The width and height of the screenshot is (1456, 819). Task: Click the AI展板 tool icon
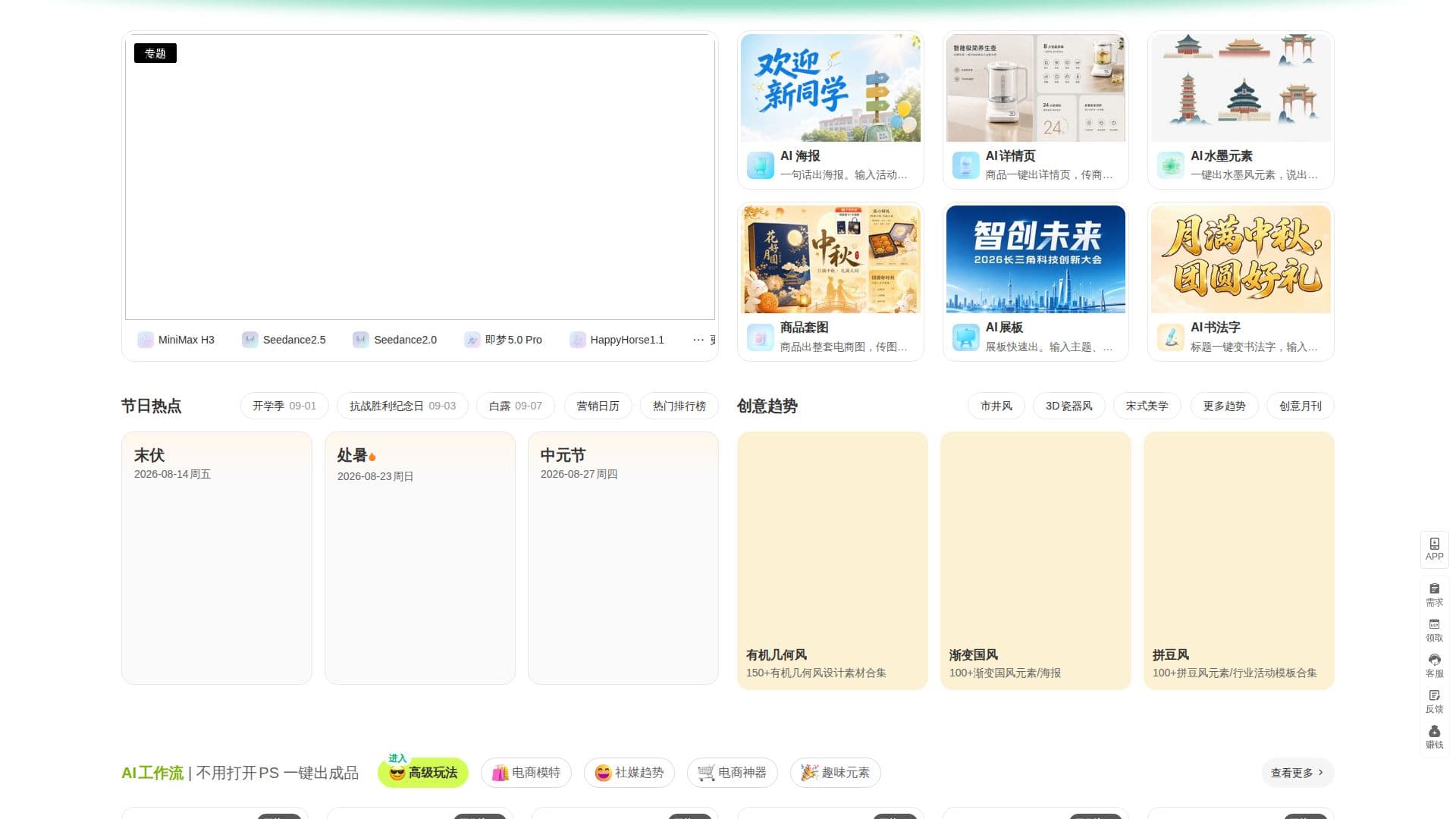point(965,337)
